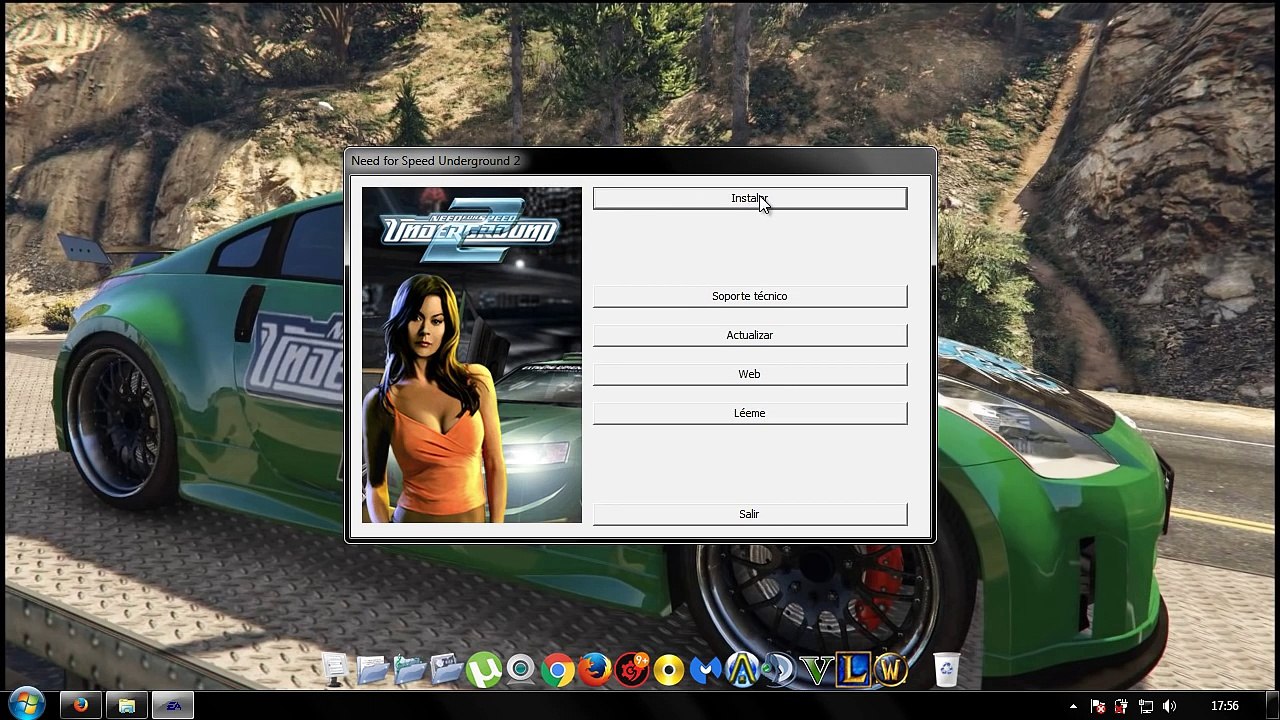Launch uTorrent from the dock

click(484, 669)
